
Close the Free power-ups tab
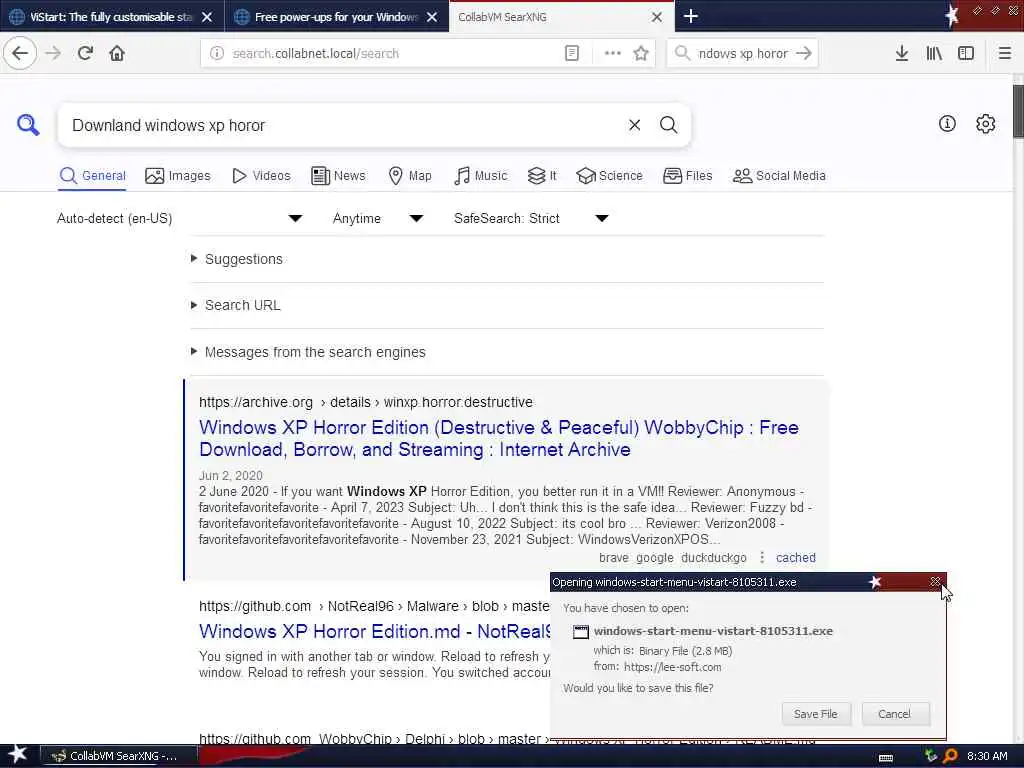(x=432, y=17)
